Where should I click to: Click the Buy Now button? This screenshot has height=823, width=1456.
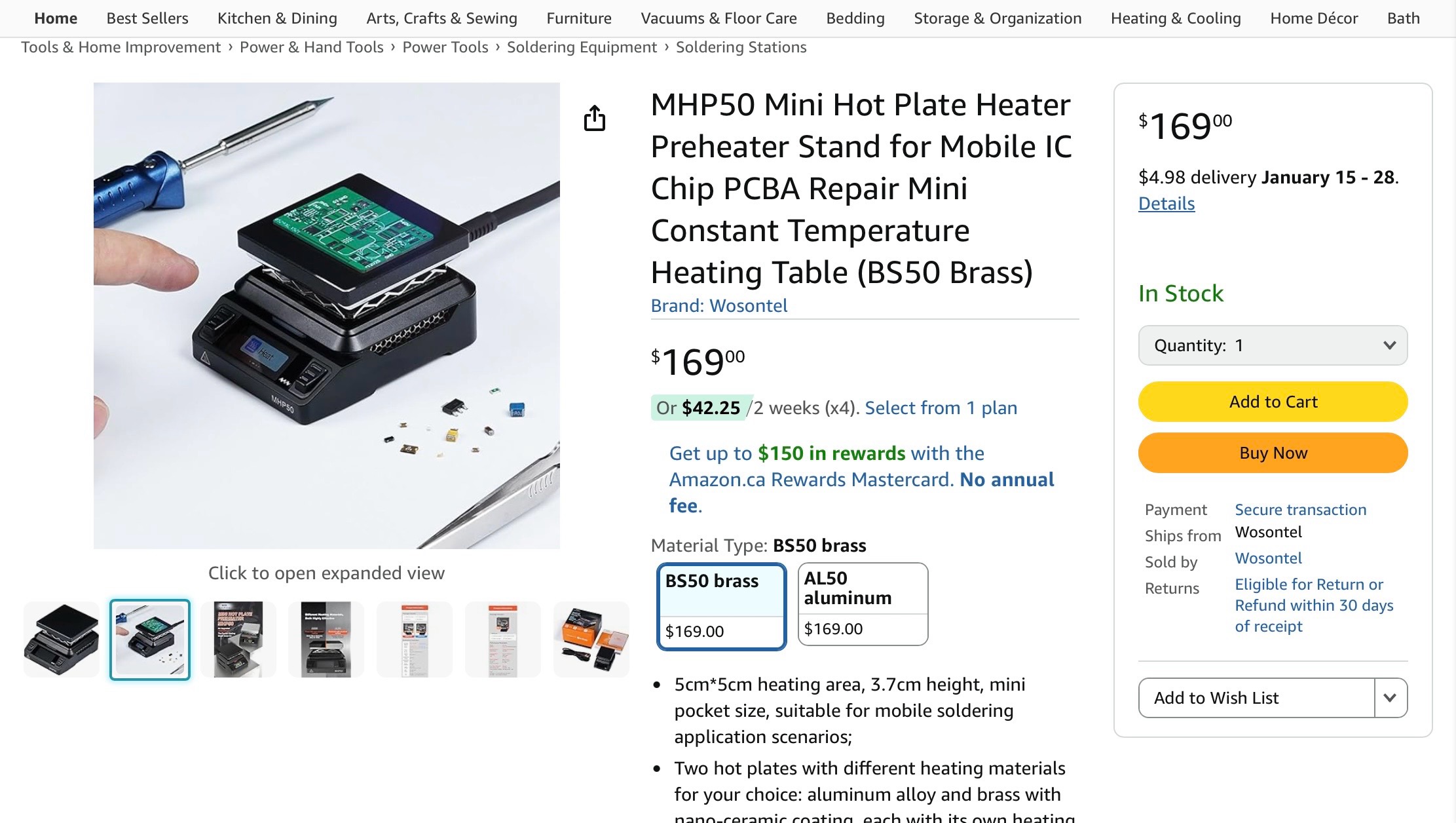coord(1271,452)
